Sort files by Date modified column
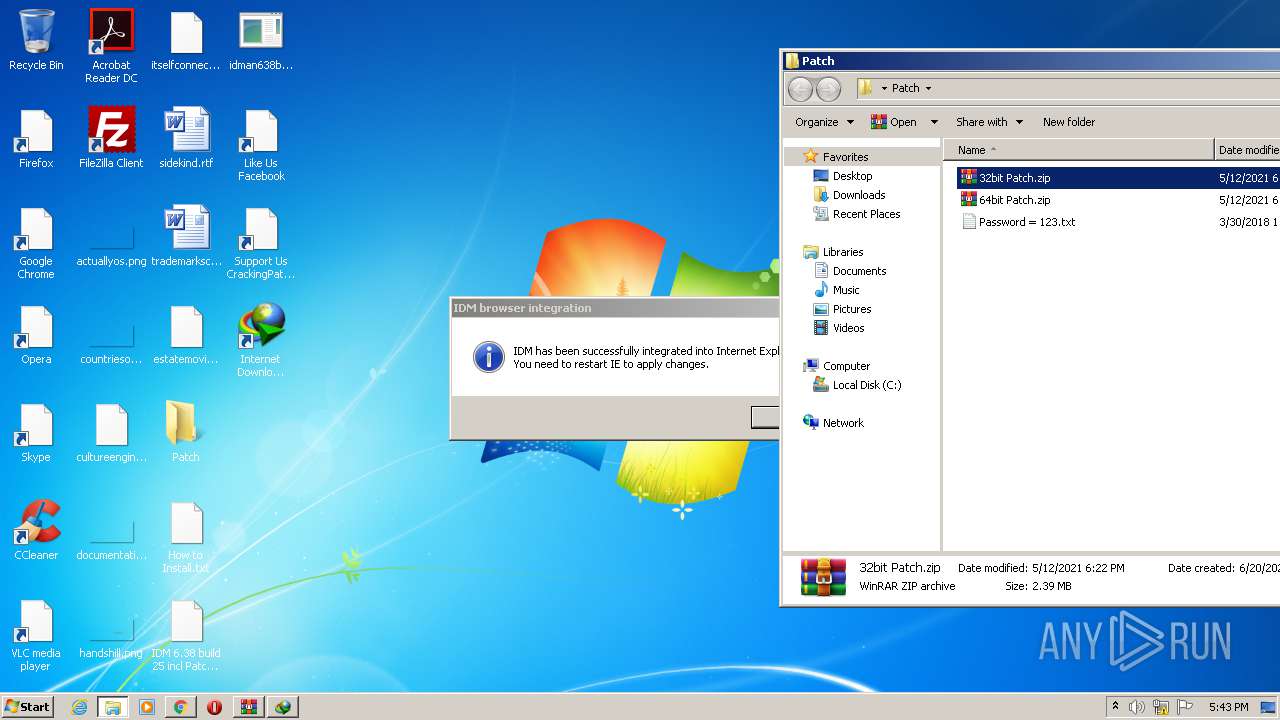Screen dimensions: 1280x720 1247,150
